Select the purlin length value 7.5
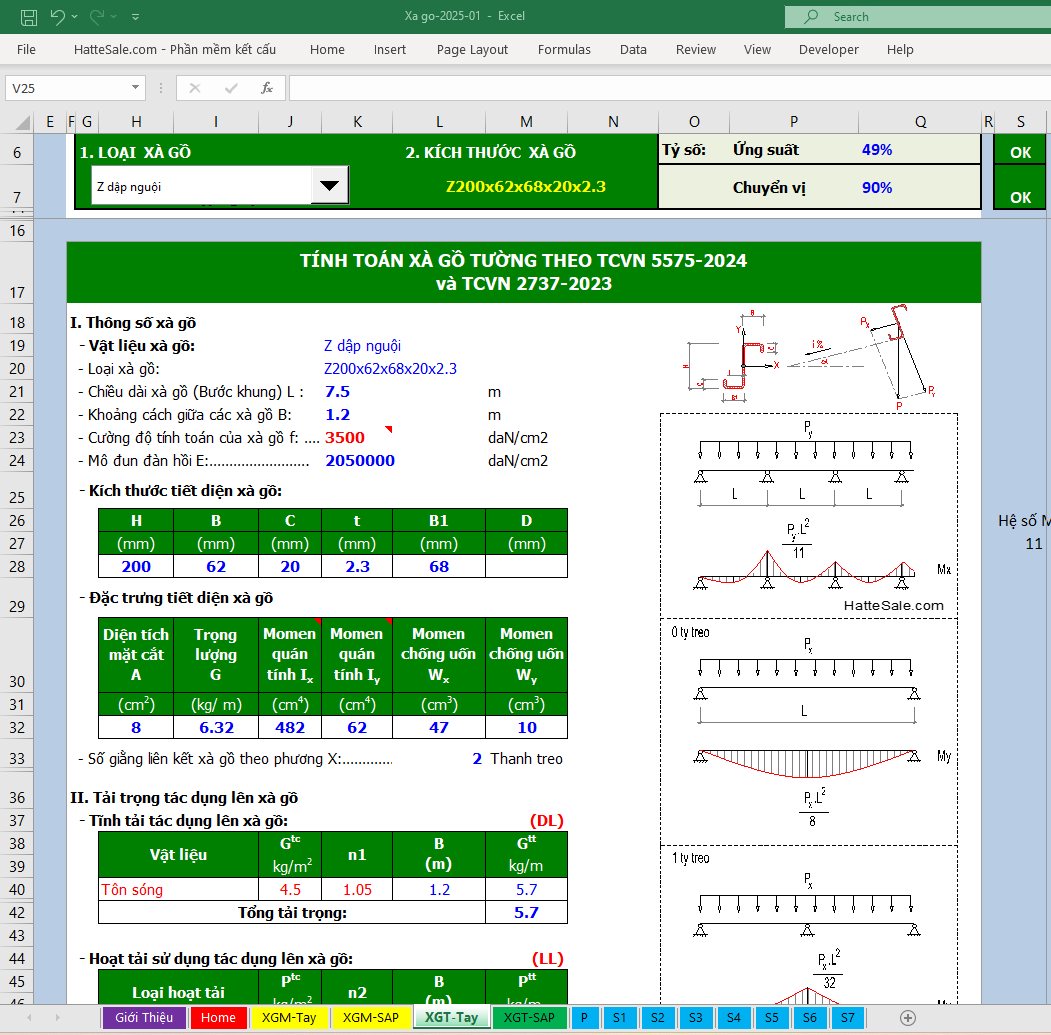 click(337, 392)
